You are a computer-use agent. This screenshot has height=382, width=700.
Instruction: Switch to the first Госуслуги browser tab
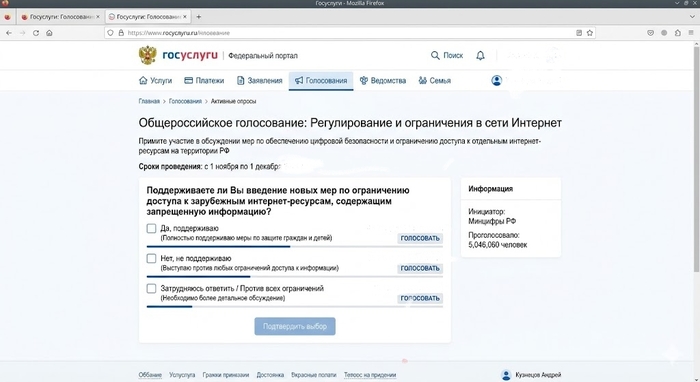tap(60, 17)
